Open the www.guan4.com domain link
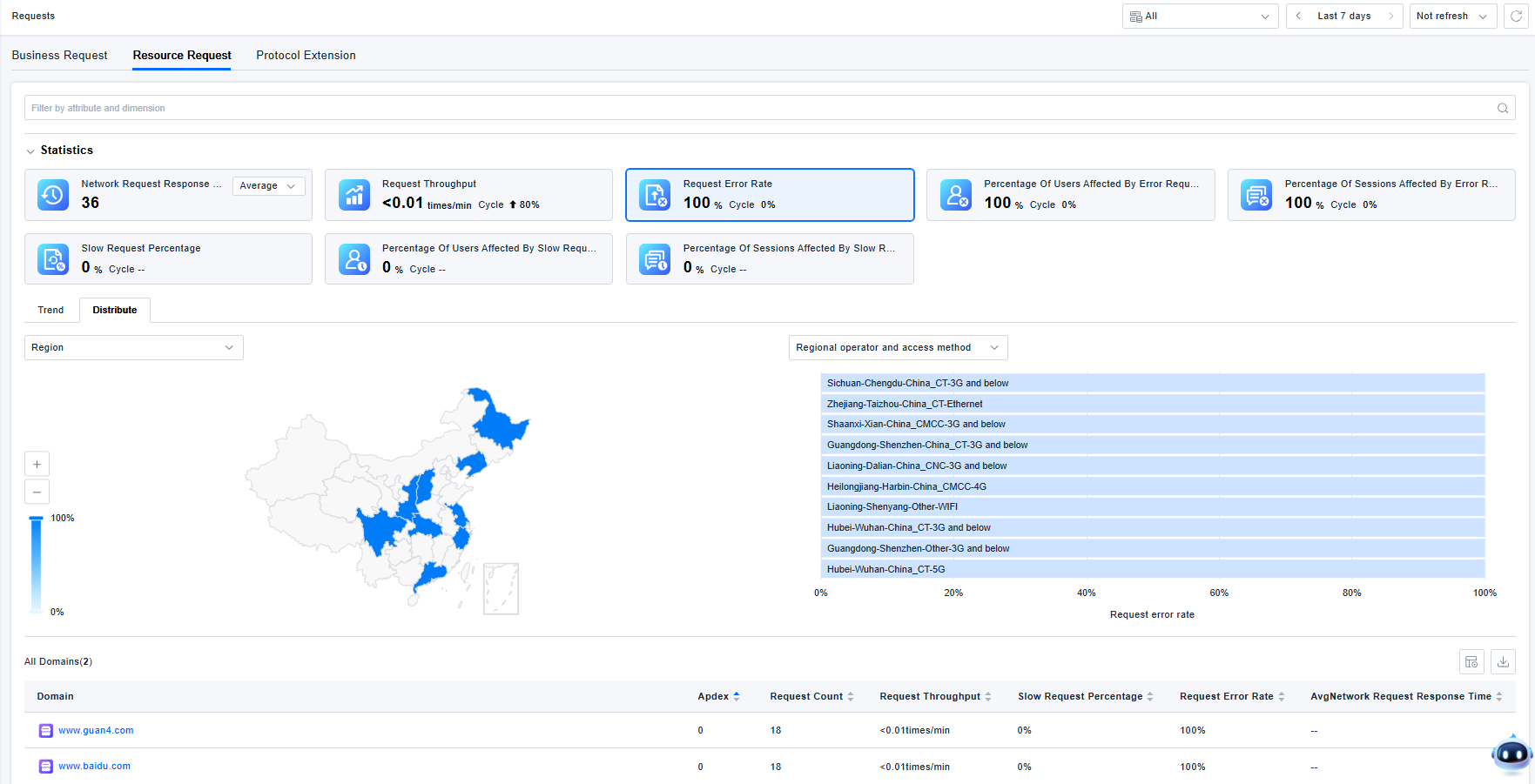The image size is (1535, 784). (x=96, y=731)
